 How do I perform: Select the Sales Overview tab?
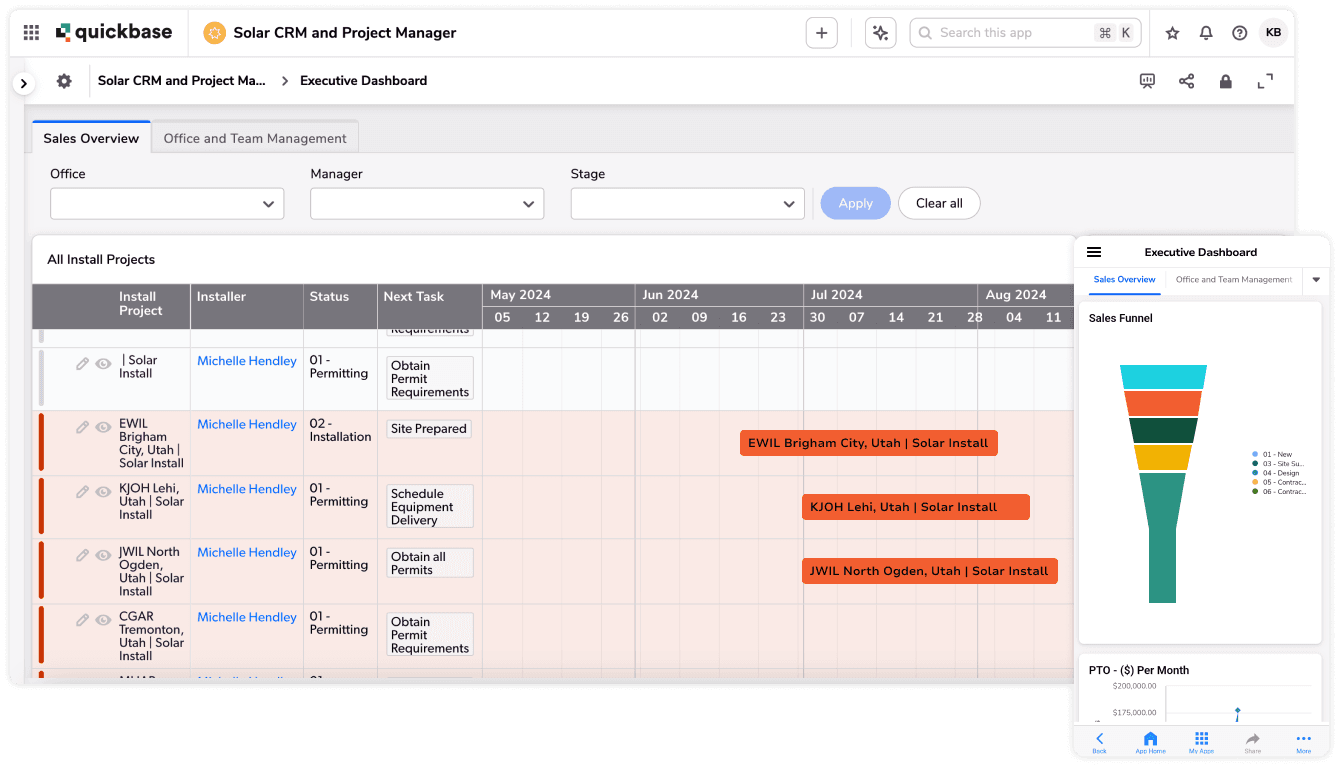pyautogui.click(x=91, y=138)
